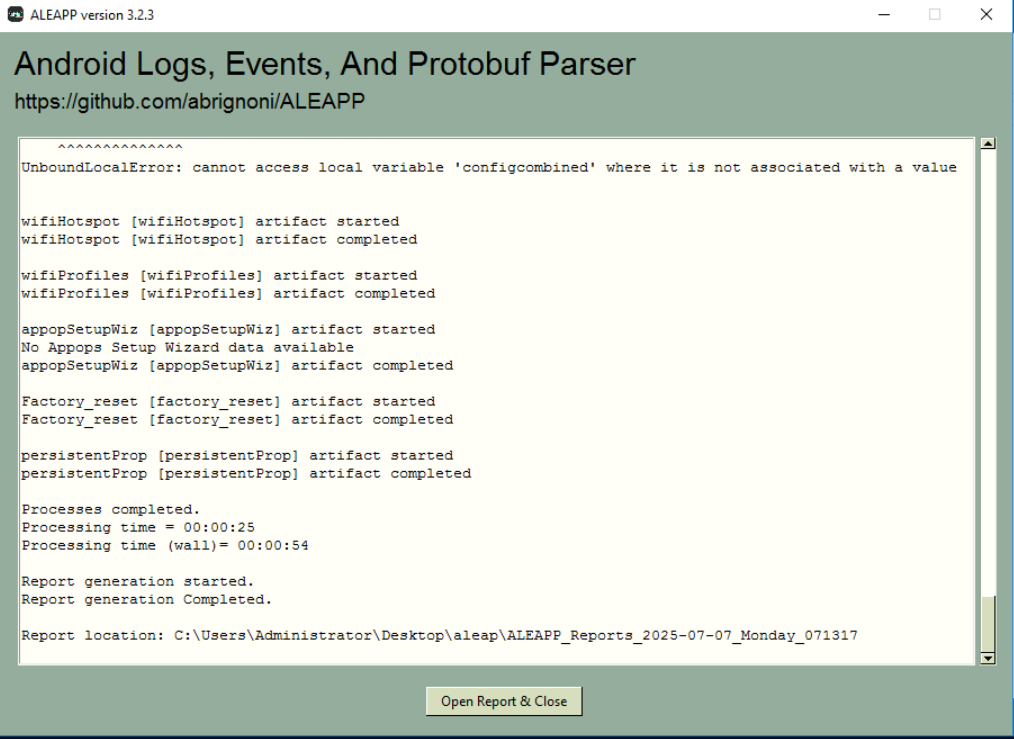Click the Report location path line

click(x=440, y=636)
